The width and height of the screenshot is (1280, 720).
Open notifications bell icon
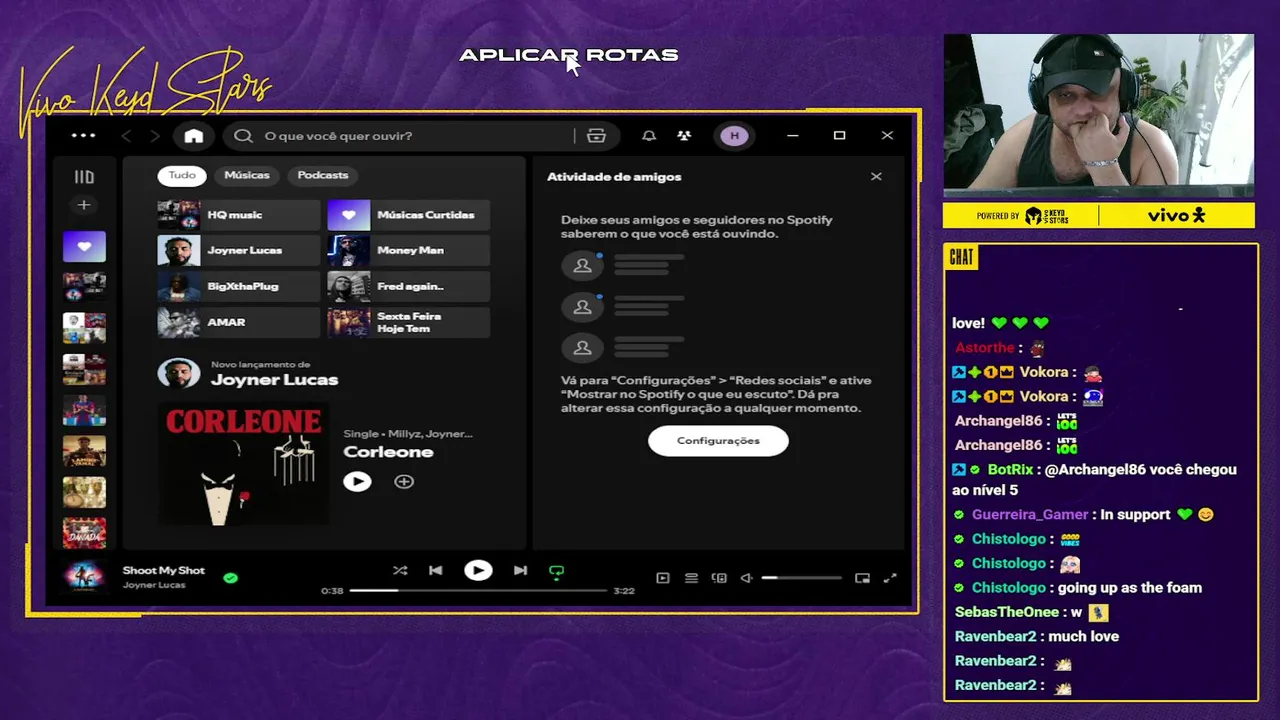point(649,136)
